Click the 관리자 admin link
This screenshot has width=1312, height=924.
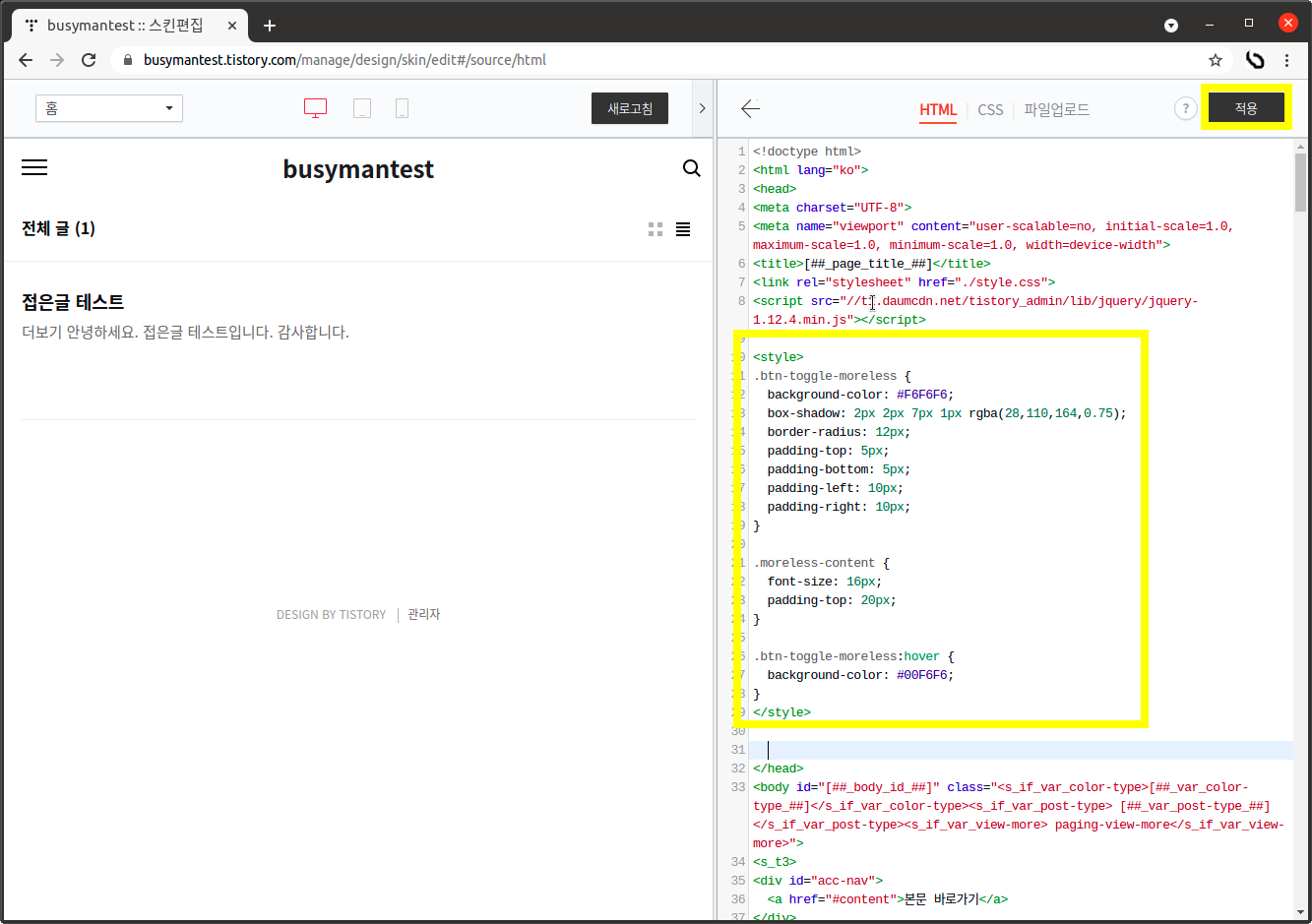[x=424, y=614]
